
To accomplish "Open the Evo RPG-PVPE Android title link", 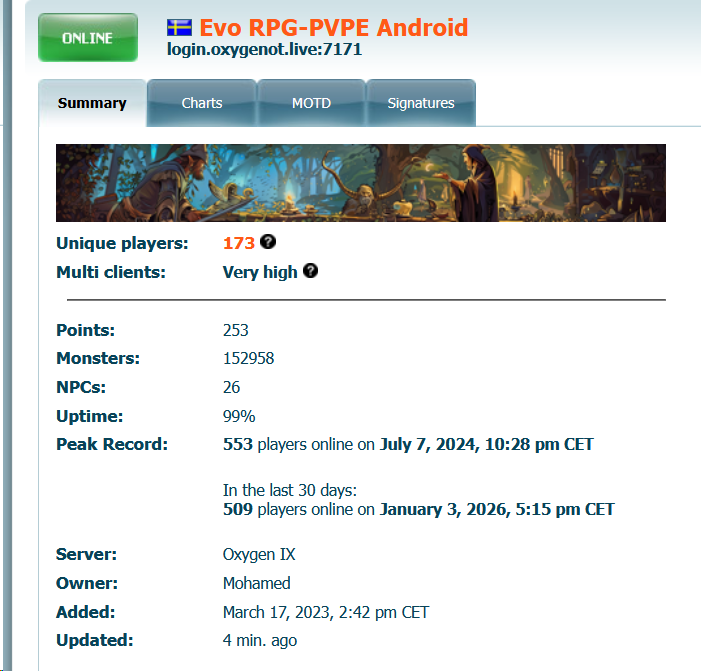I will pos(334,28).
